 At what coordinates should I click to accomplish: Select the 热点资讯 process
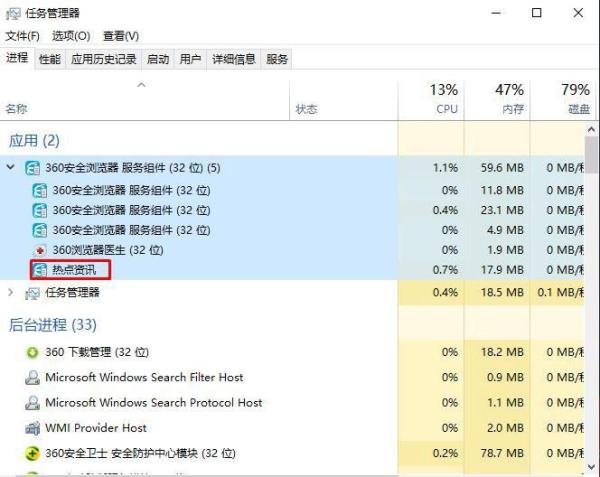(x=292, y=270)
